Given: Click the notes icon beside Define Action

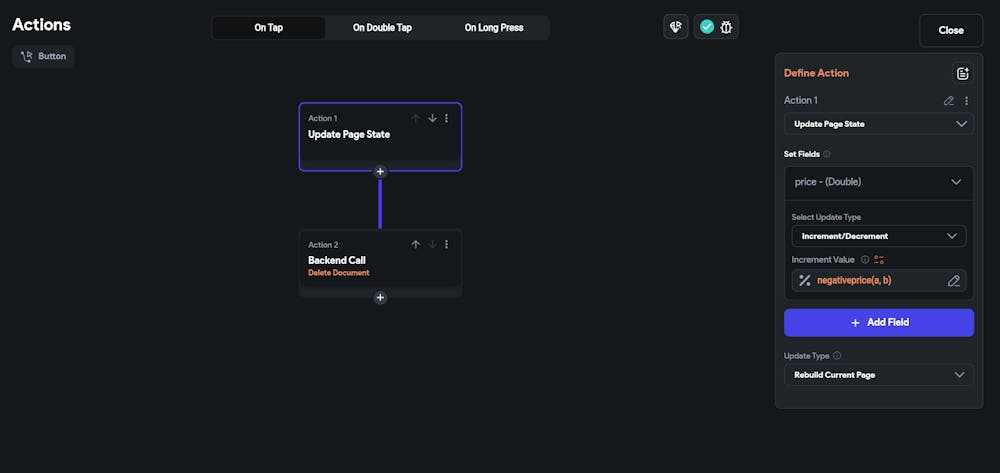Looking at the screenshot, I should pyautogui.click(x=962, y=73).
